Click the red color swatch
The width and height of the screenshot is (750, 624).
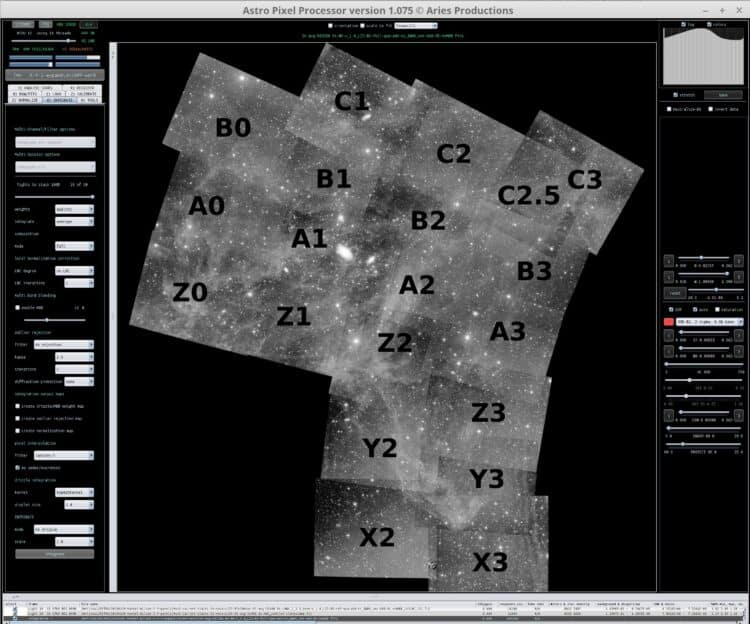(669, 322)
